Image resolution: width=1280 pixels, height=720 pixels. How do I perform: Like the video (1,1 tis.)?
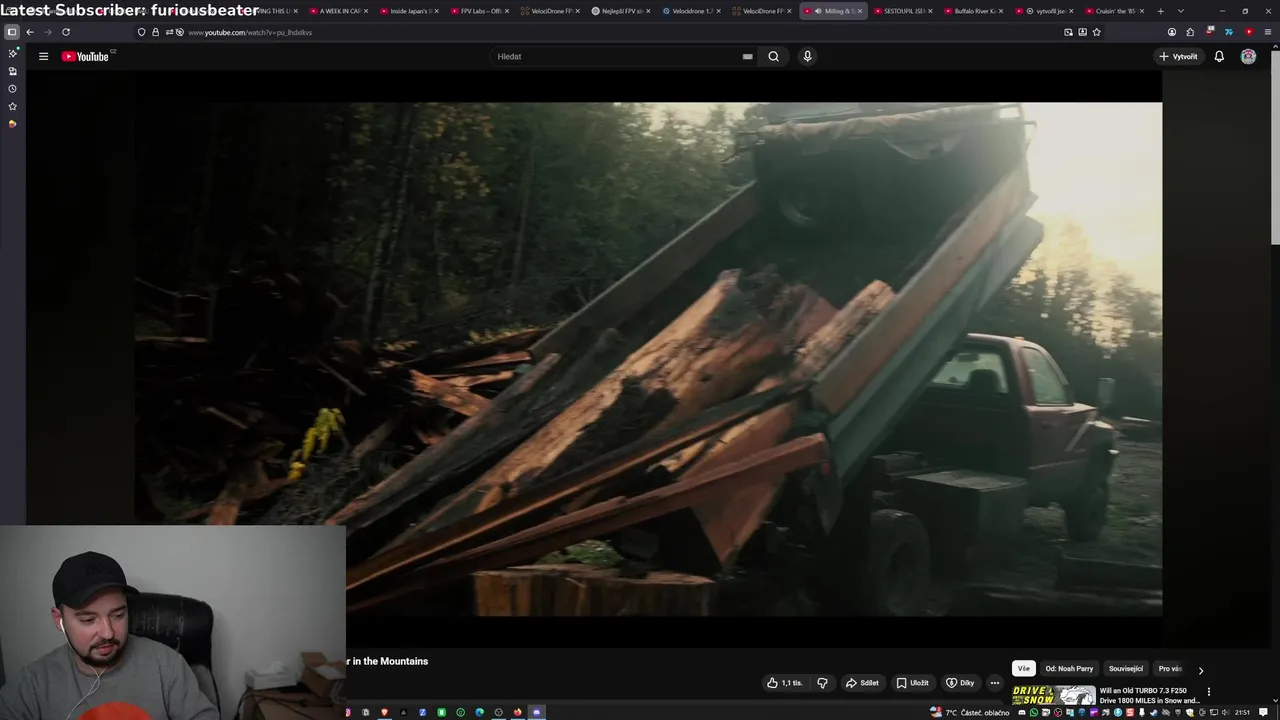pos(784,683)
